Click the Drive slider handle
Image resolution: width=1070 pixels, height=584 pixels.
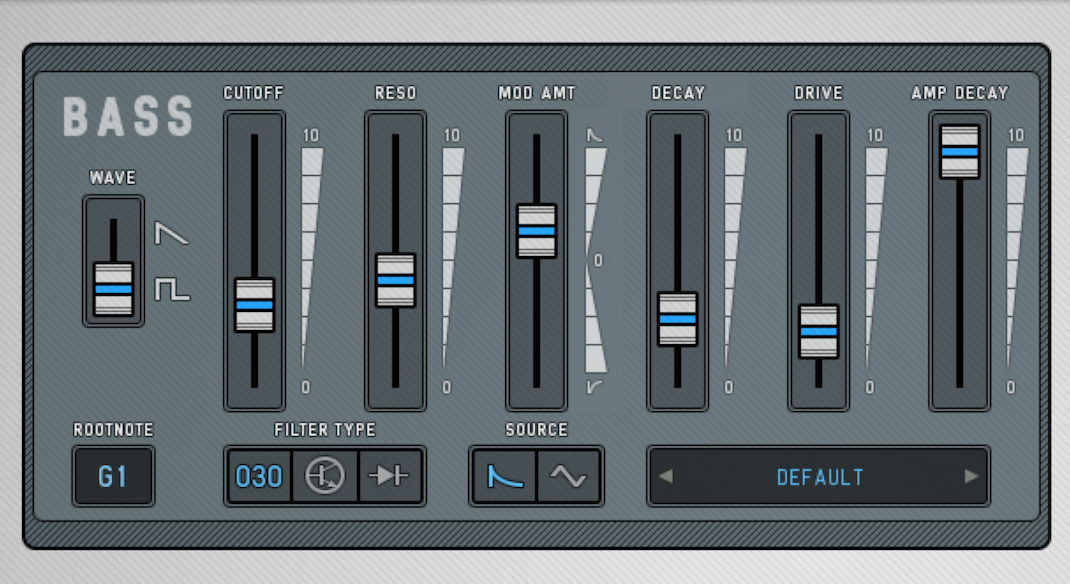[x=818, y=331]
